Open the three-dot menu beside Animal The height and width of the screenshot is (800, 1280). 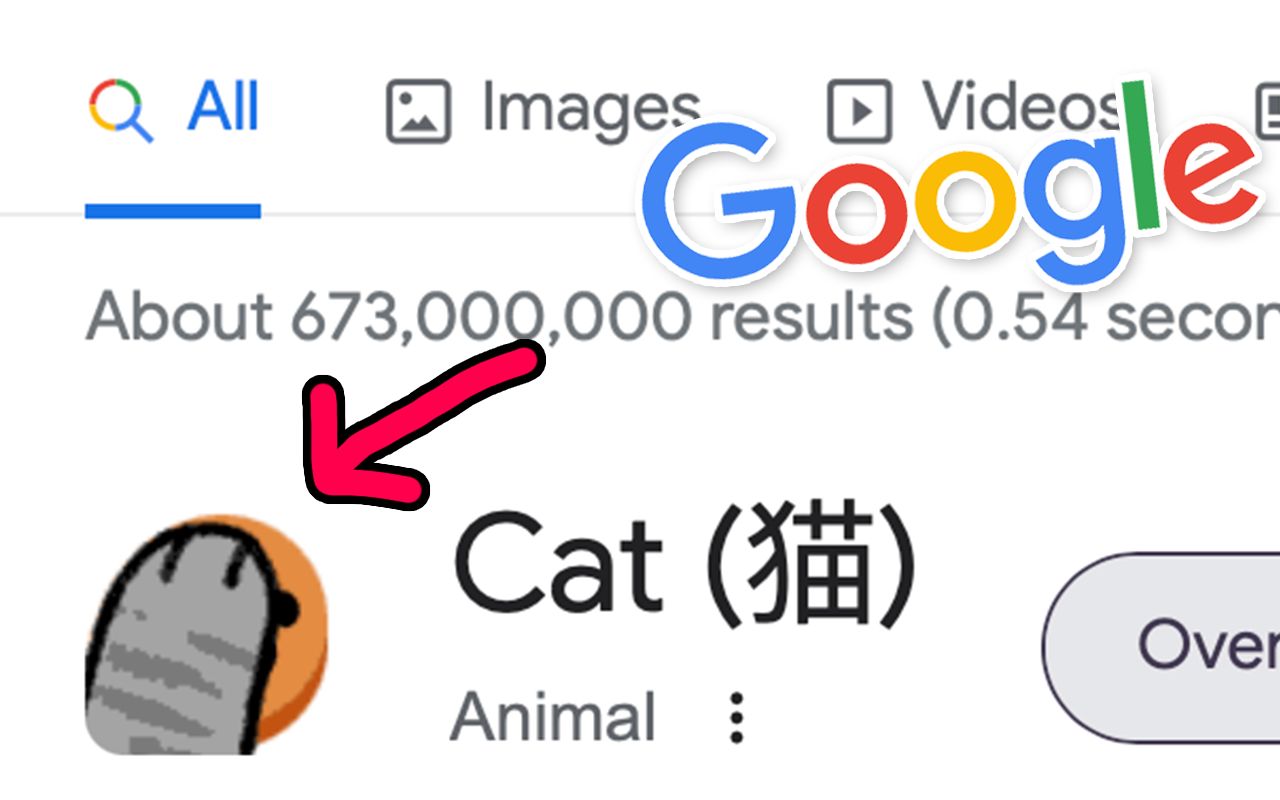(737, 716)
